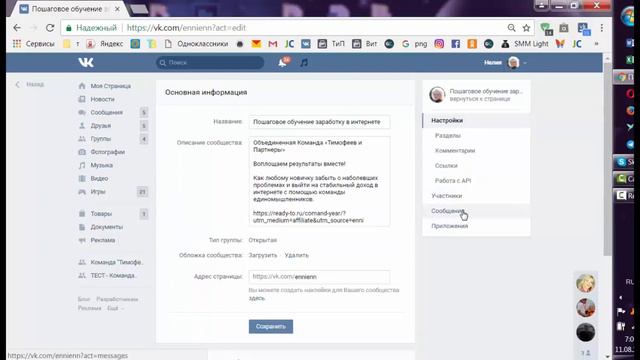Click вернуться к странице link
The image size is (640, 360).
click(480, 99)
